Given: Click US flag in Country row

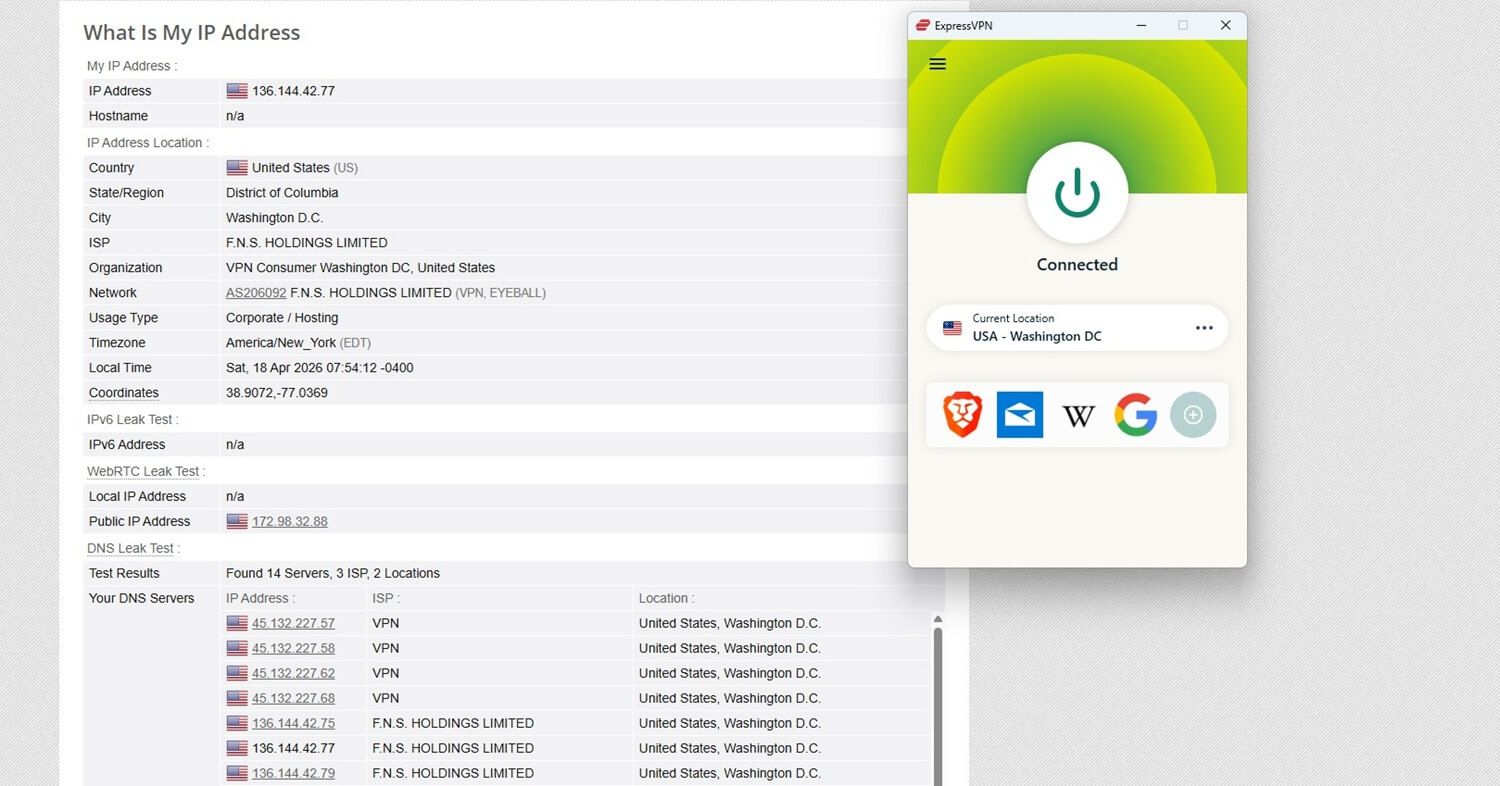Looking at the screenshot, I should click(237, 168).
